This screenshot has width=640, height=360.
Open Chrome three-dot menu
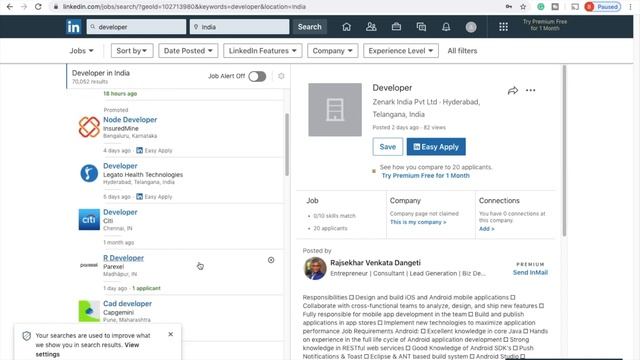pos(631,7)
